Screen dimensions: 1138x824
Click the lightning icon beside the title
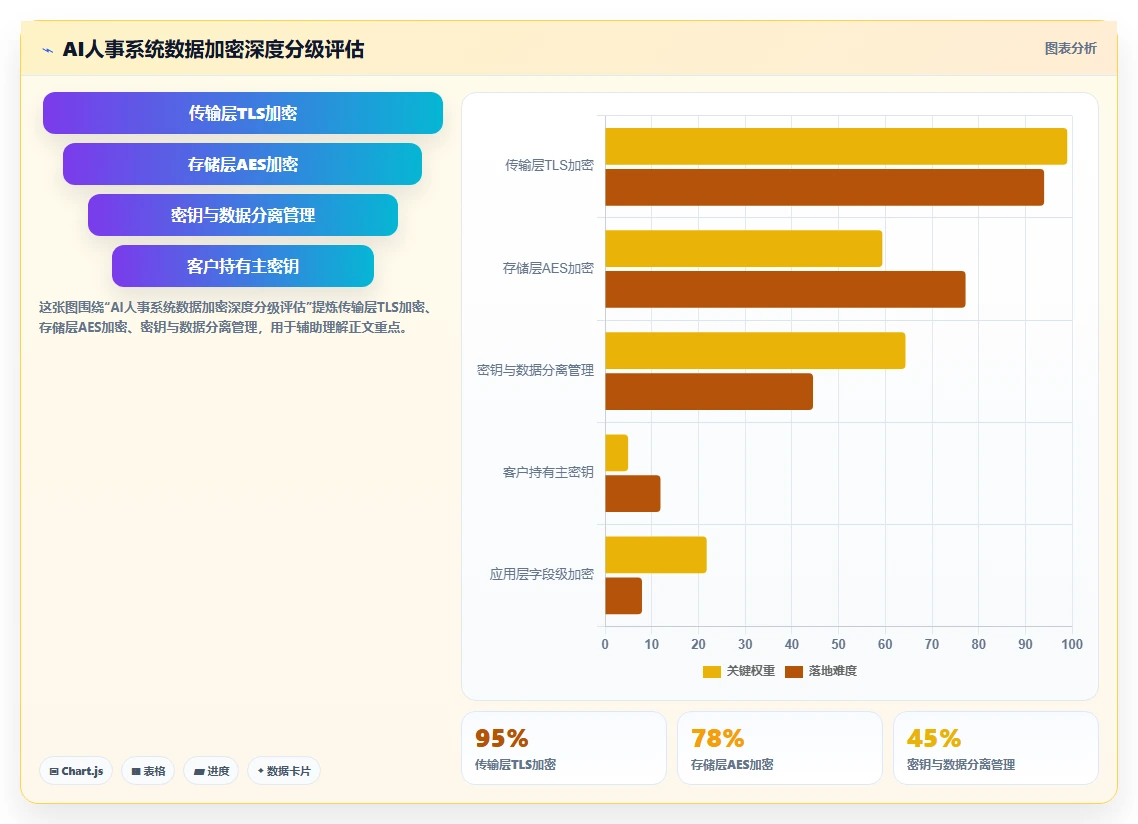48,50
